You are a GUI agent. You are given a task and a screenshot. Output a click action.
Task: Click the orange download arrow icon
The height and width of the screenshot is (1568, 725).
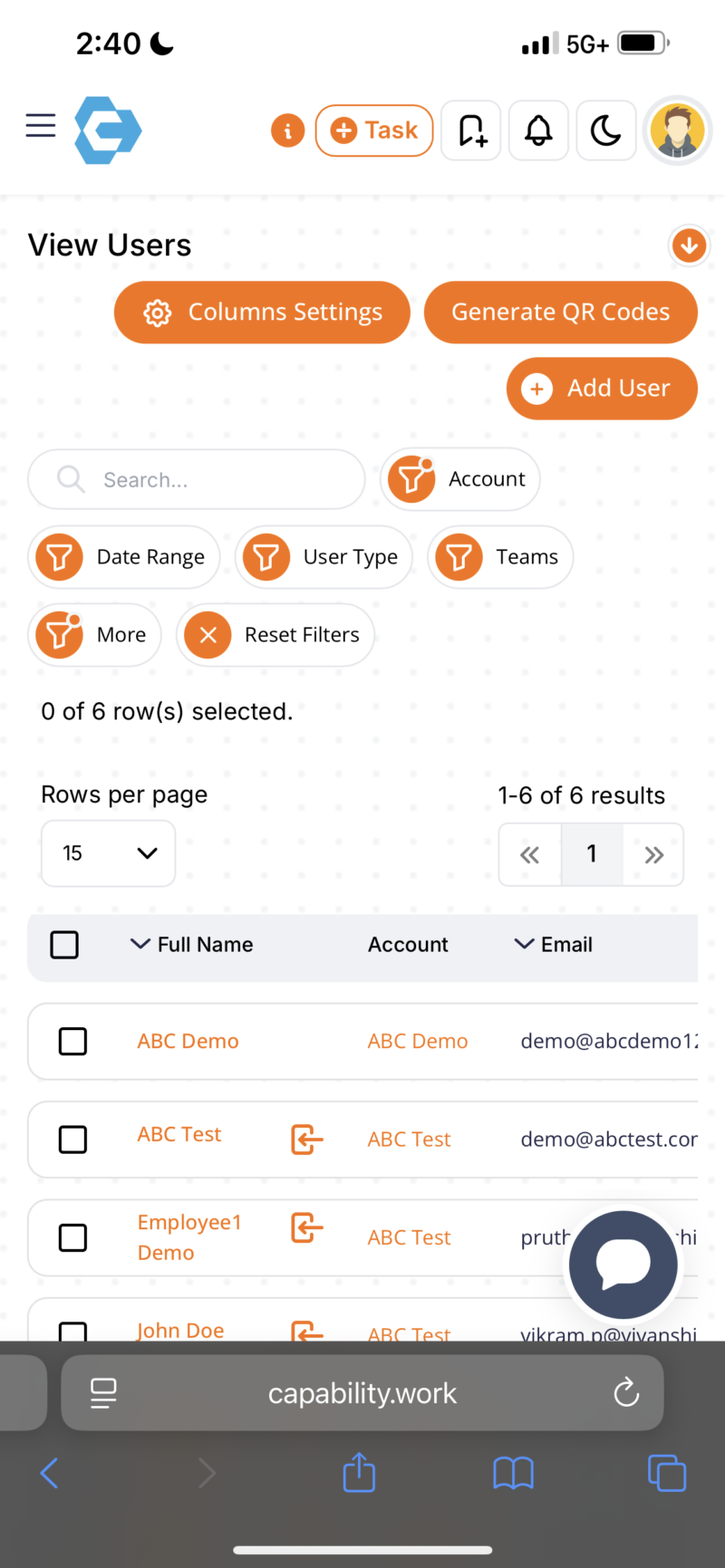[x=689, y=245]
